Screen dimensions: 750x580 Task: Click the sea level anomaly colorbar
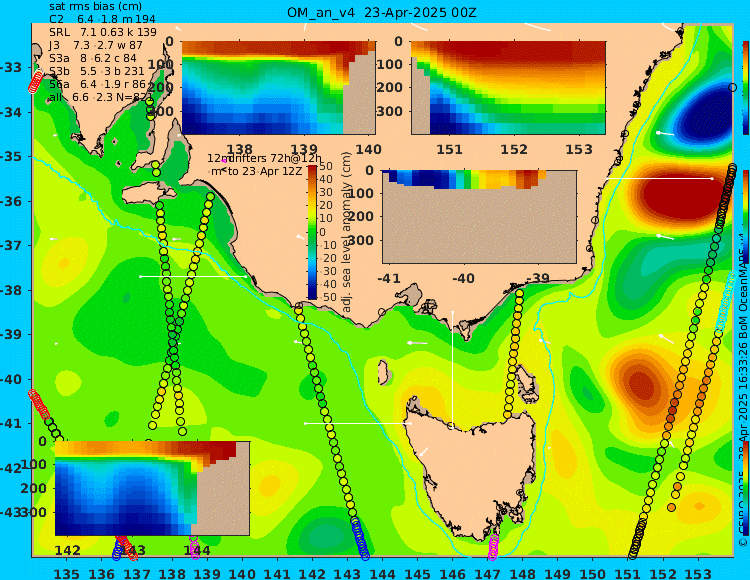point(312,232)
